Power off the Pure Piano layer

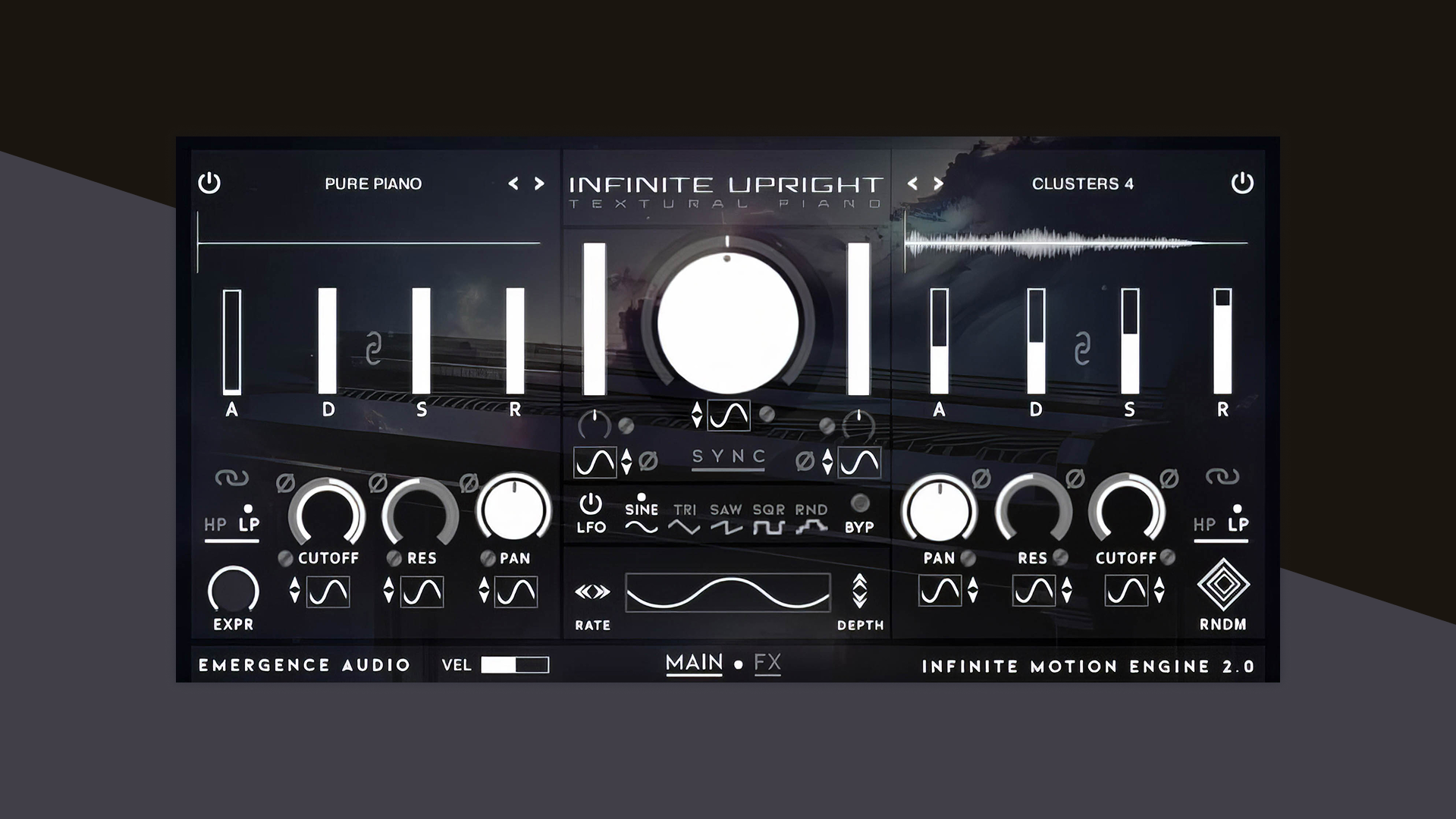tap(209, 183)
